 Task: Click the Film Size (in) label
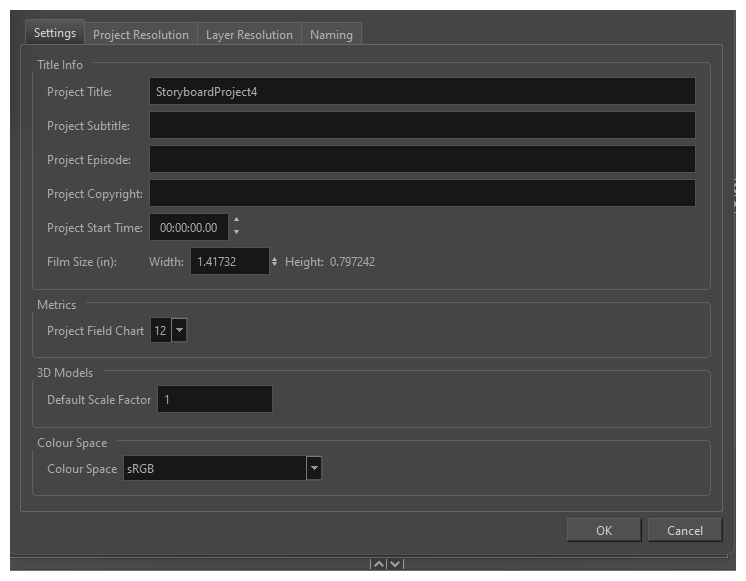tap(82, 262)
